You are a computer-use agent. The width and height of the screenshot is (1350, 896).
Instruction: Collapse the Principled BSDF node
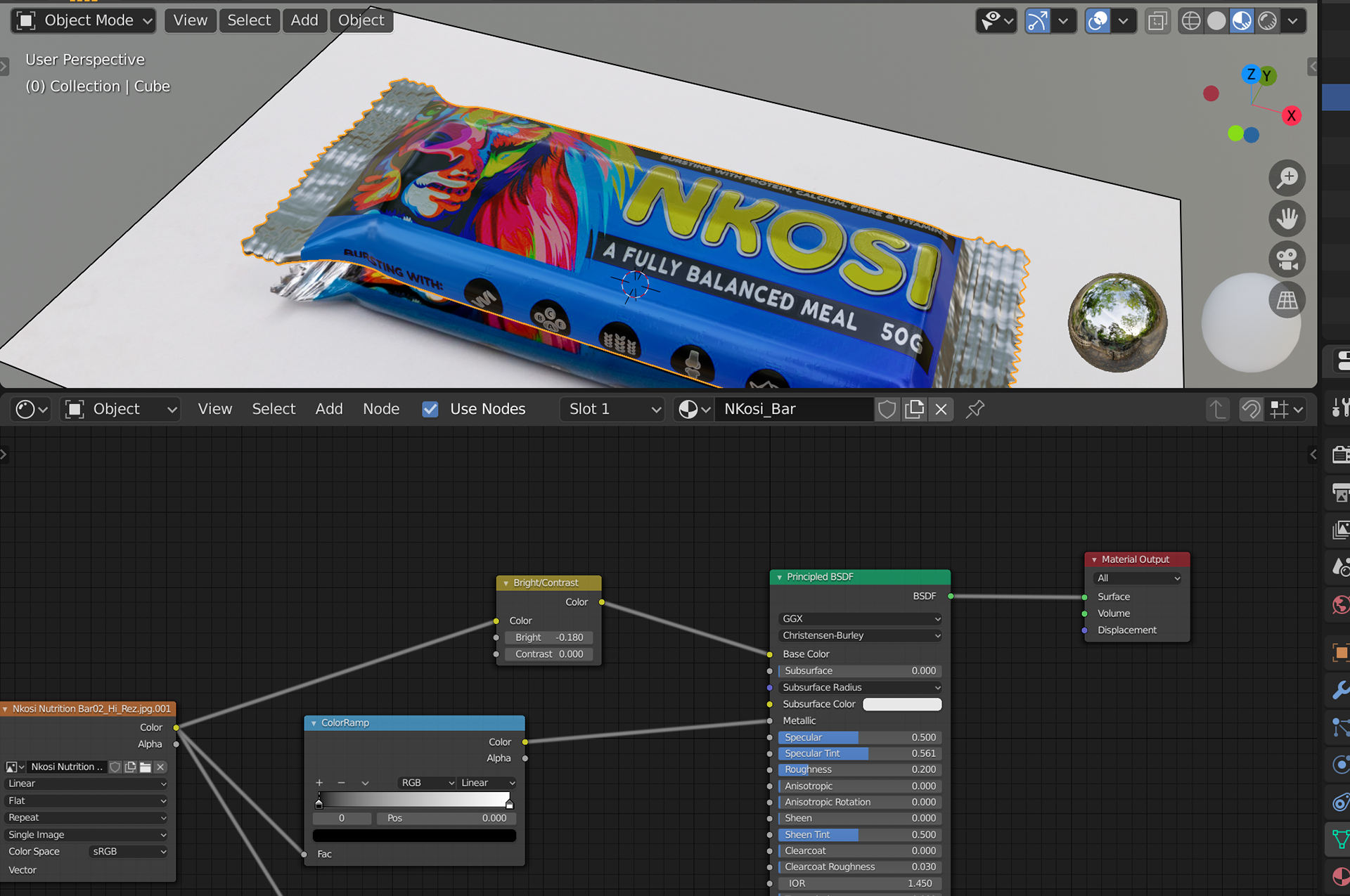click(x=779, y=577)
